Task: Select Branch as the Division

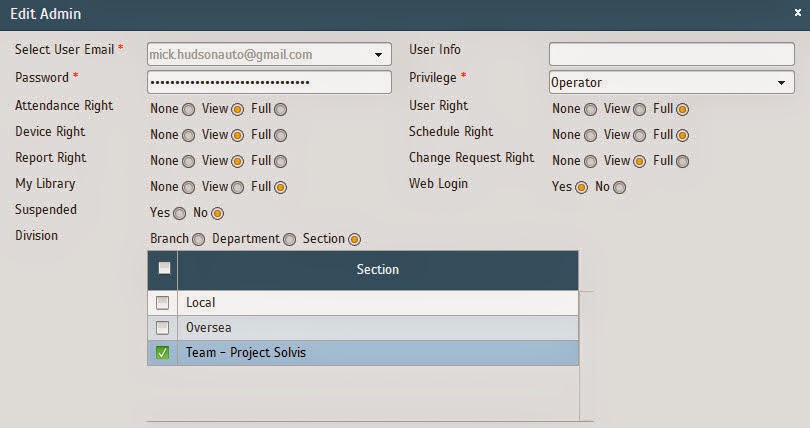Action: pyautogui.click(x=198, y=240)
